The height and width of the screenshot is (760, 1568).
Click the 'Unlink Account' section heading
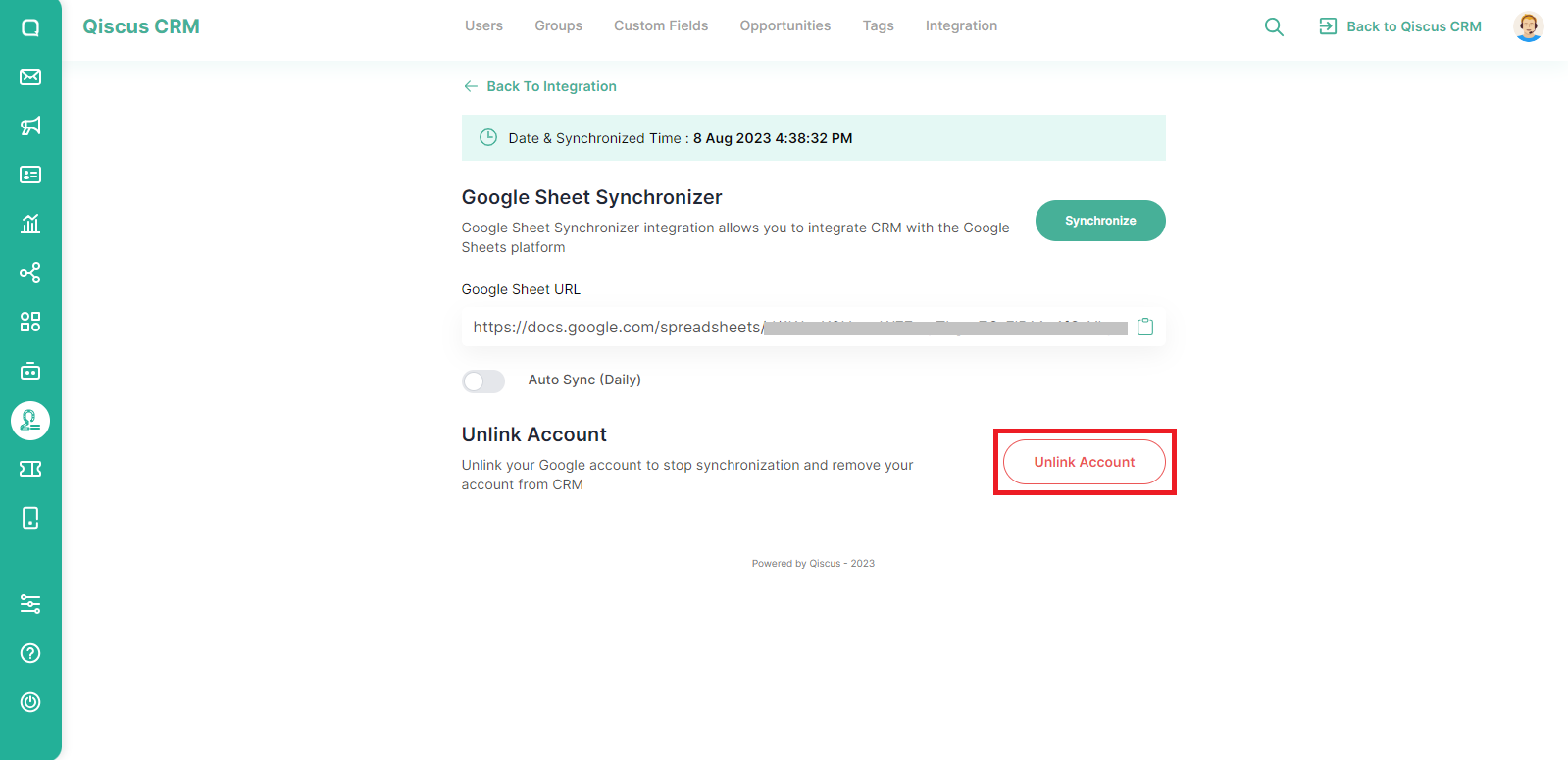pos(533,434)
